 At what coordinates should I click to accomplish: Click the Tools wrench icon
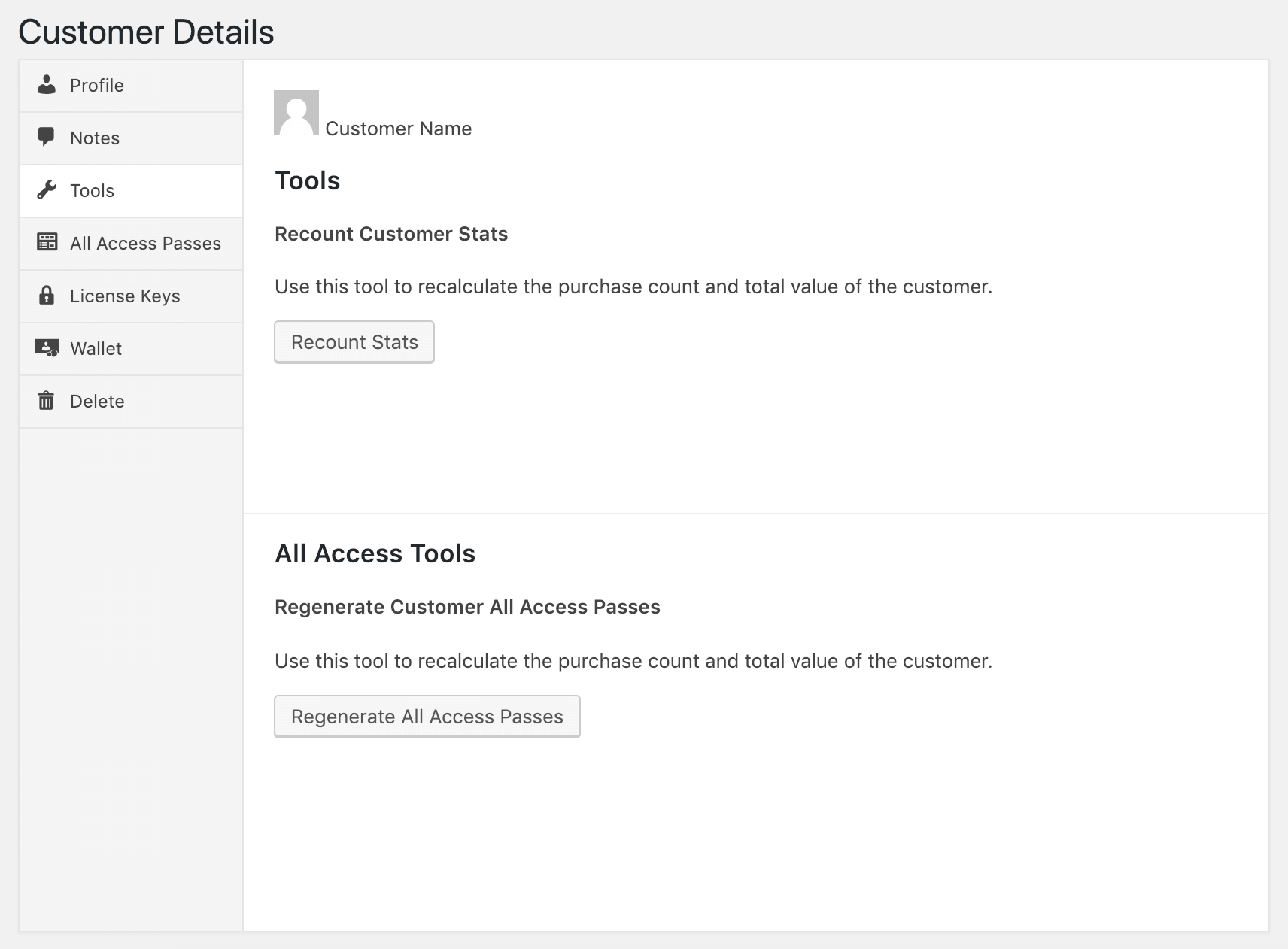click(47, 190)
